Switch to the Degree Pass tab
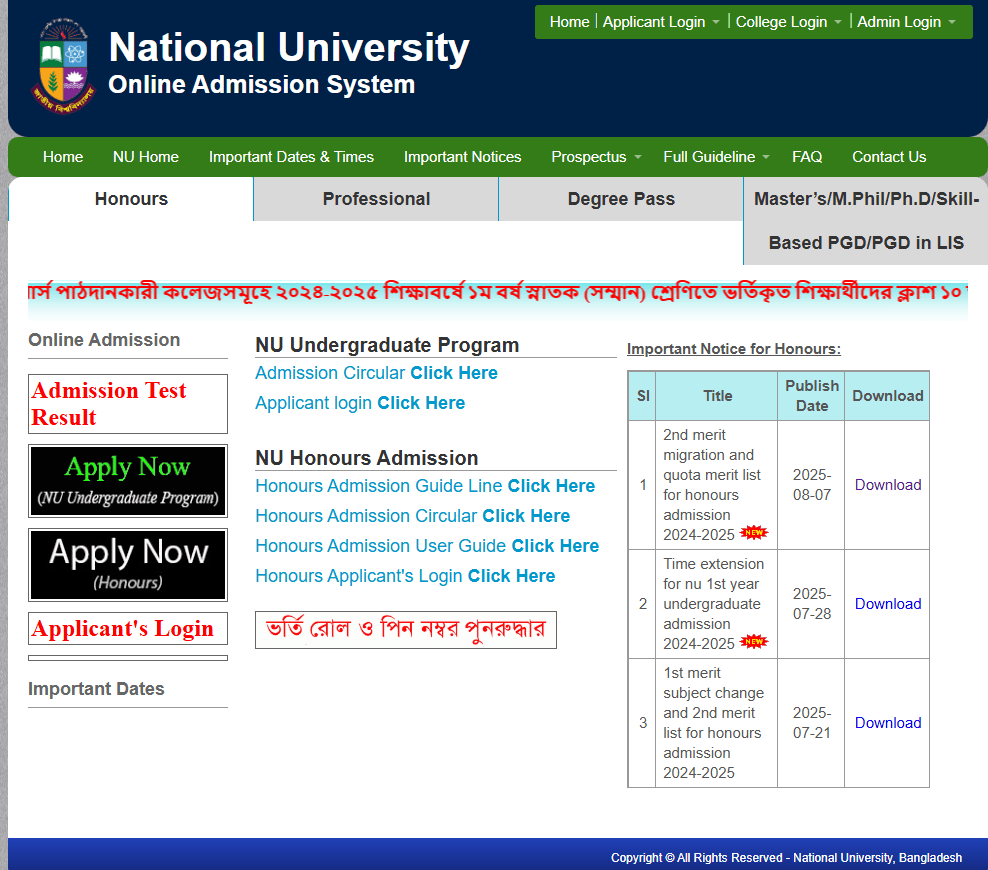988x870 pixels. point(621,199)
